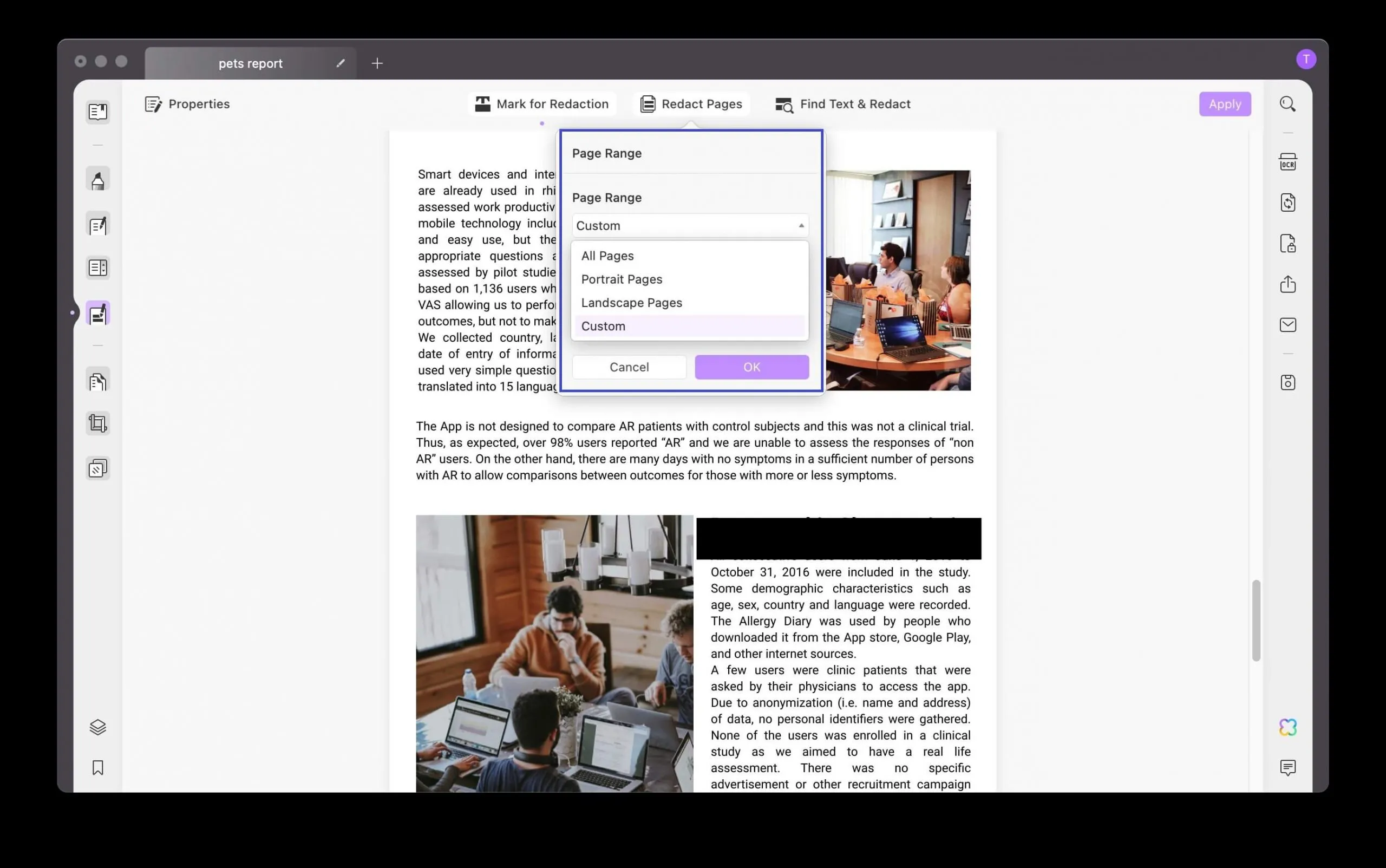Click the bookmark panel icon
The height and width of the screenshot is (868, 1386).
[97, 767]
